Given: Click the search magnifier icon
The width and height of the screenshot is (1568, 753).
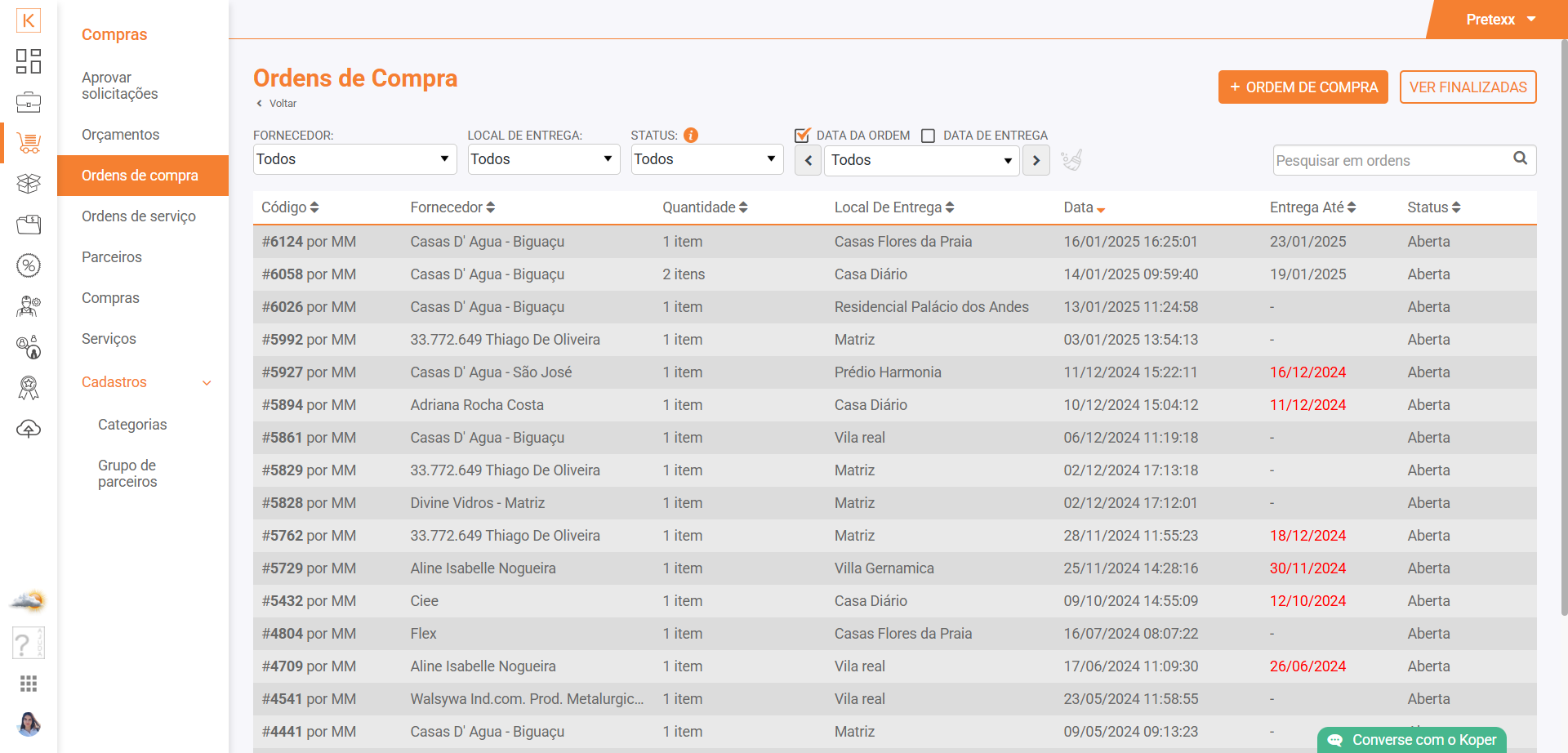Looking at the screenshot, I should pyautogui.click(x=1520, y=158).
